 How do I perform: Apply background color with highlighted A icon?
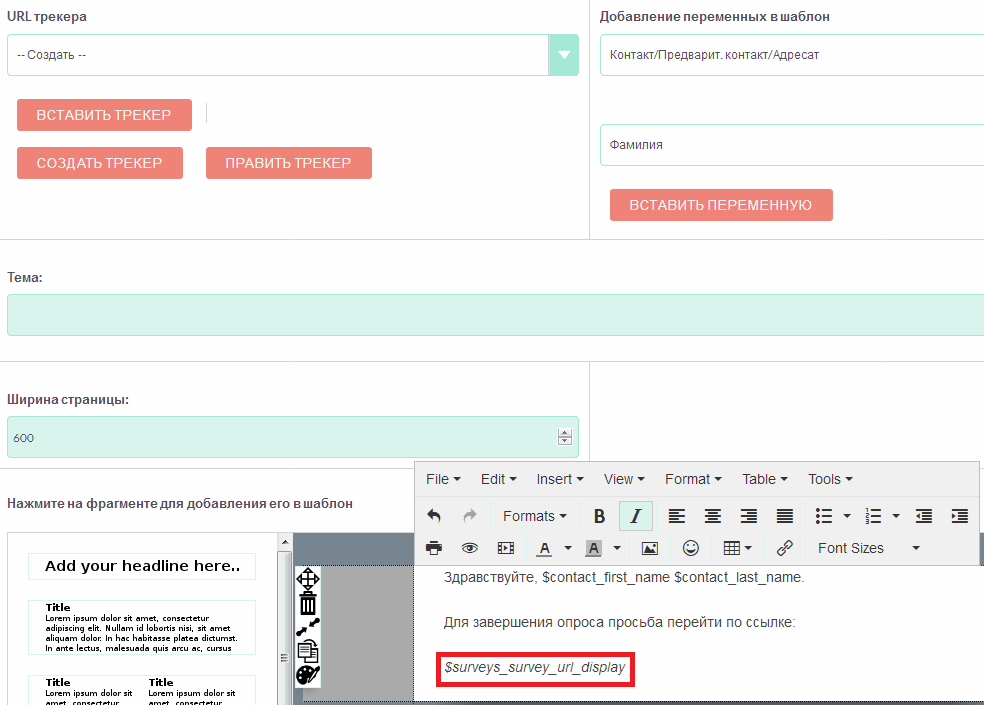pos(594,548)
